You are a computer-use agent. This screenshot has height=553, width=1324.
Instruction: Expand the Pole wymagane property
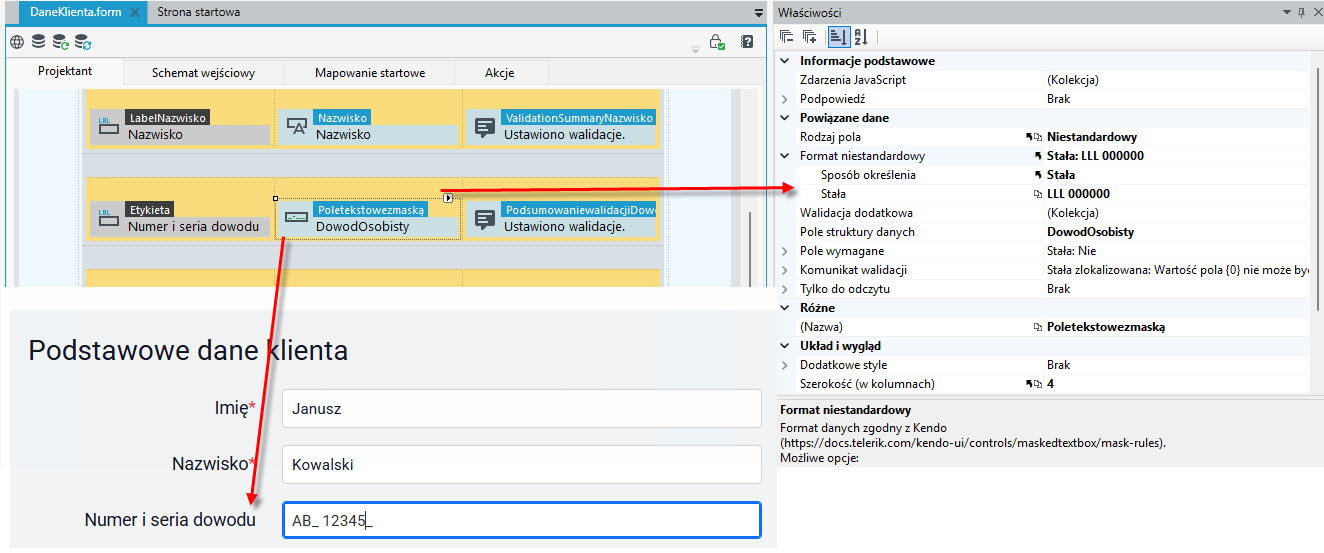(x=785, y=251)
